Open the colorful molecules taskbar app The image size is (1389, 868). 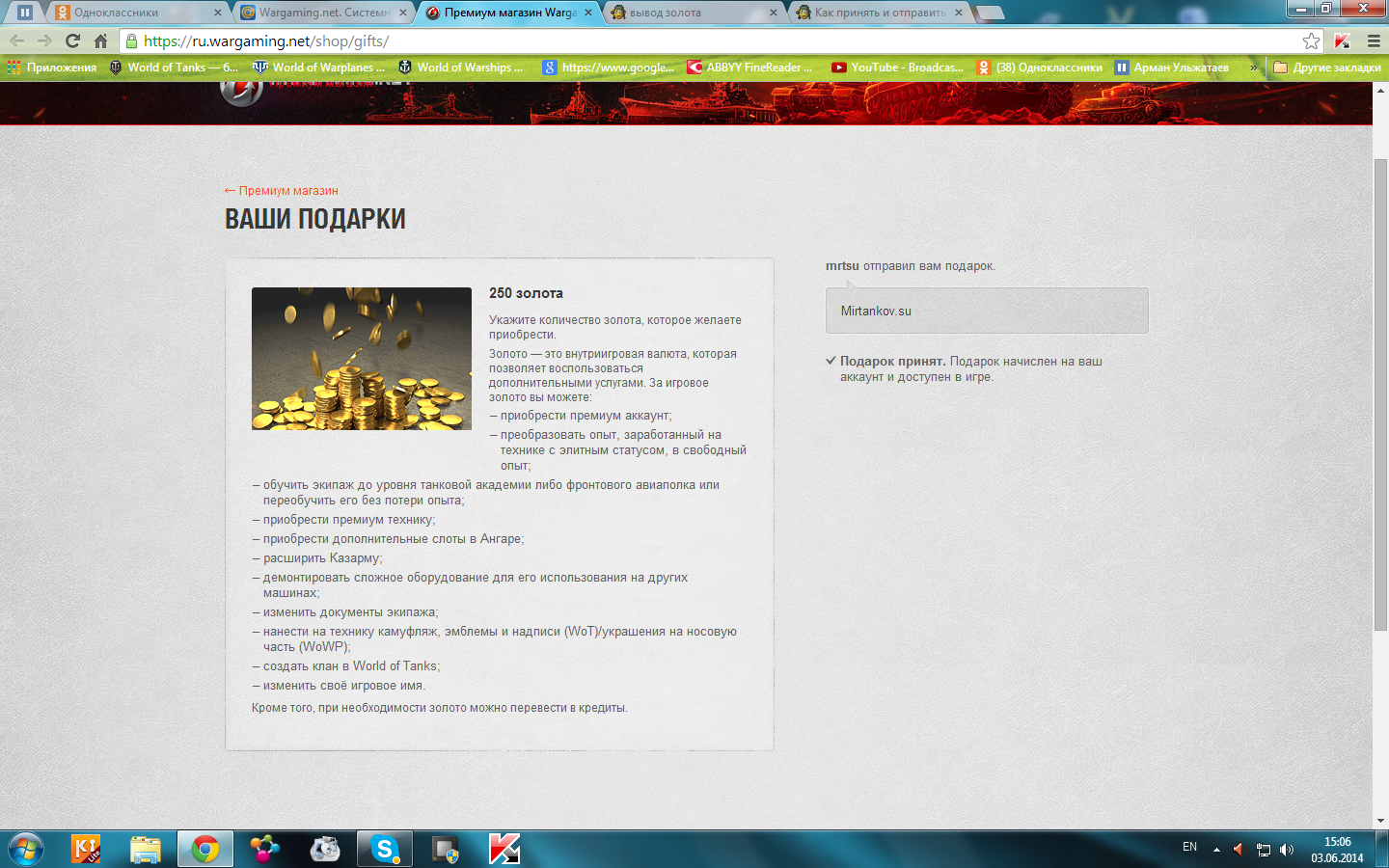pyautogui.click(x=264, y=849)
